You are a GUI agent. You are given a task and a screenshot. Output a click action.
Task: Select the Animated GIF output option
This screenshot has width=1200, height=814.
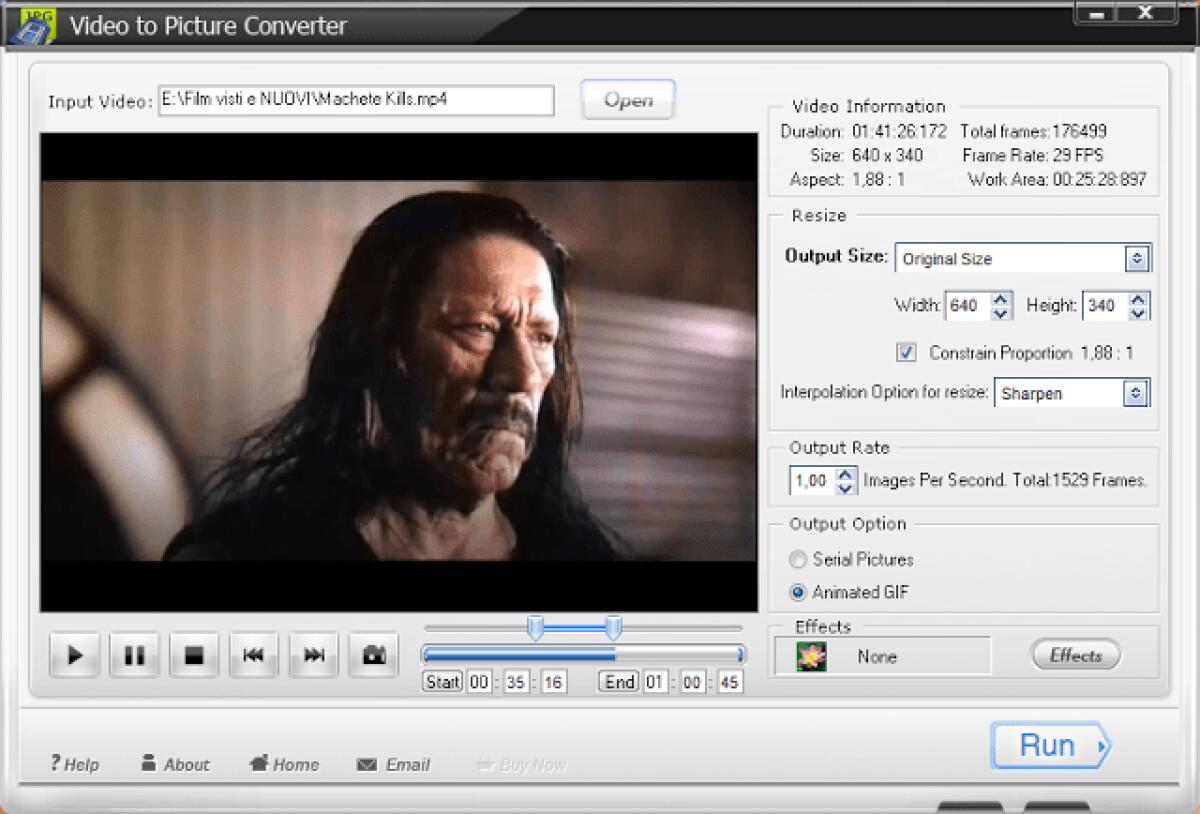point(798,592)
